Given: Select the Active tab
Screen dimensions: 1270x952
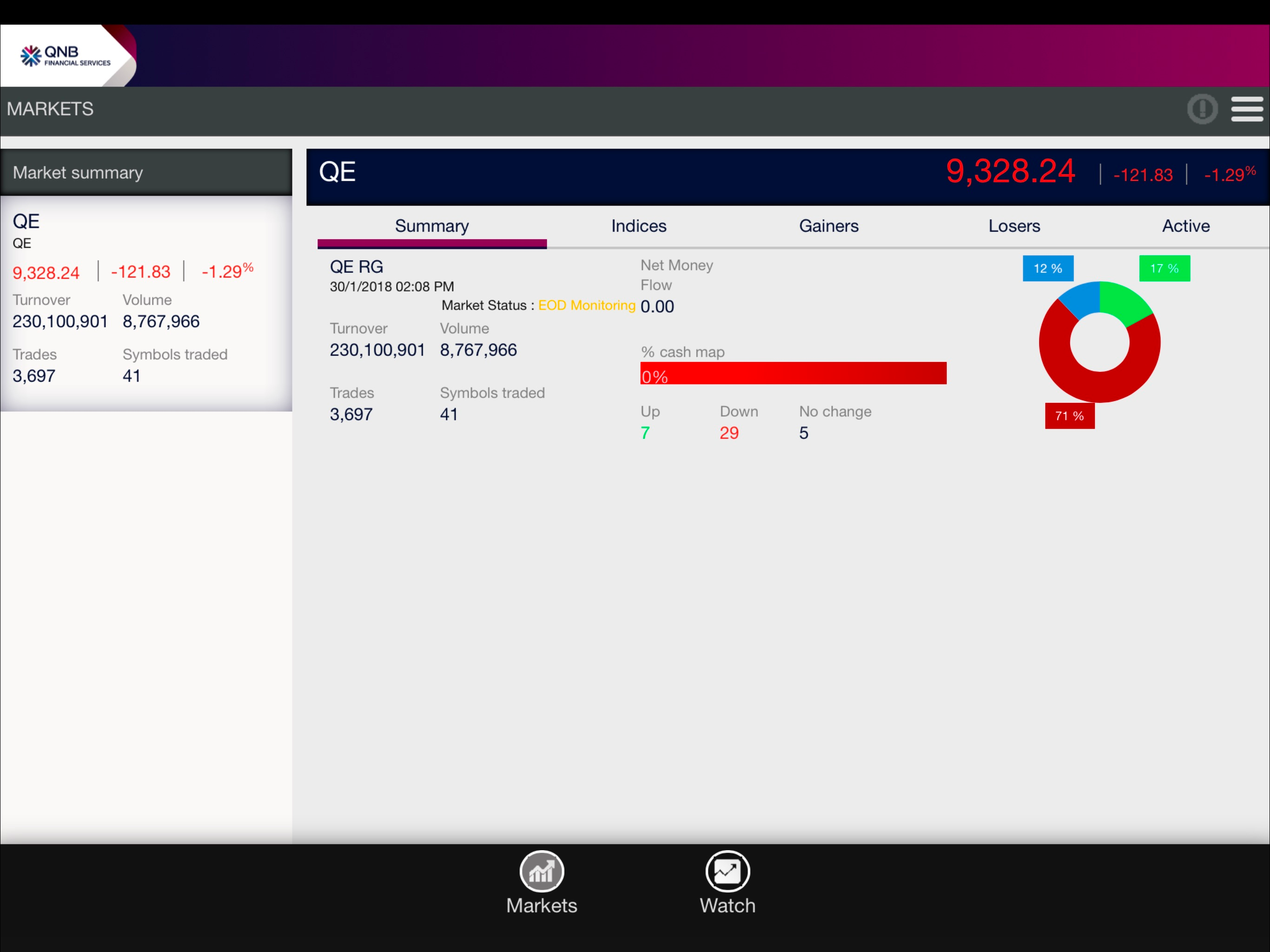Looking at the screenshot, I should point(1185,226).
